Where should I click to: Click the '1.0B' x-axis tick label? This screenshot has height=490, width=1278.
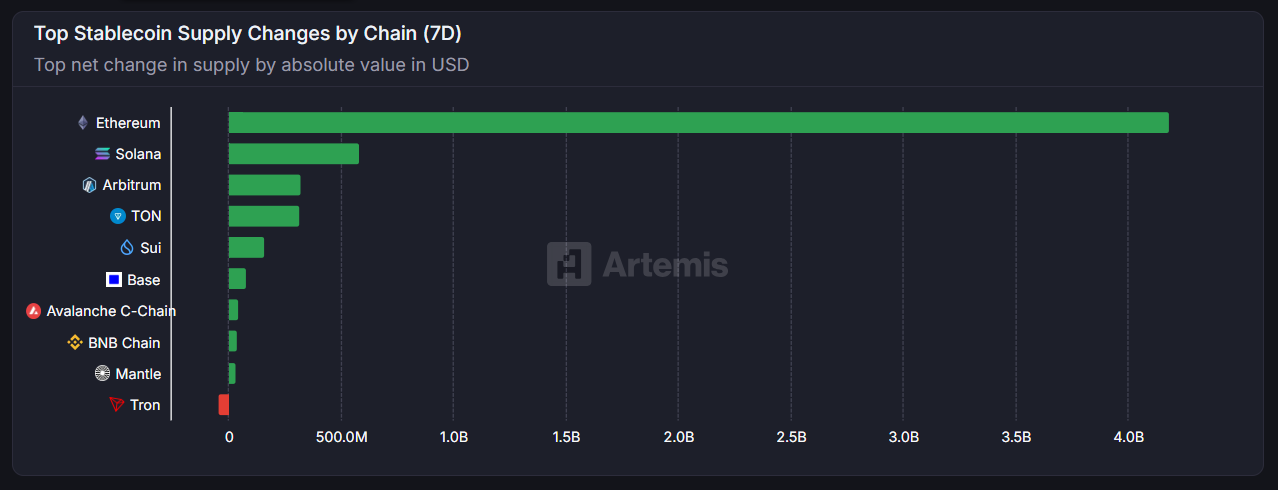click(454, 436)
